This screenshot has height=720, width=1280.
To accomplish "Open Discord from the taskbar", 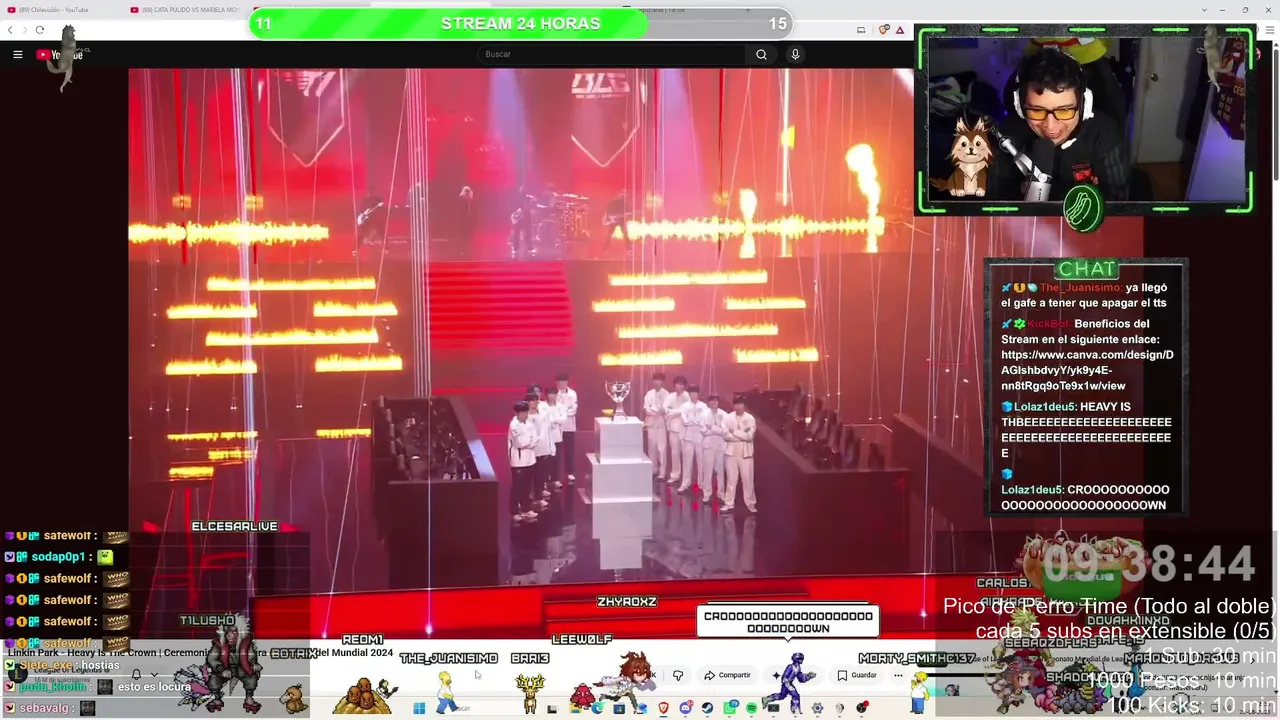I will [685, 708].
